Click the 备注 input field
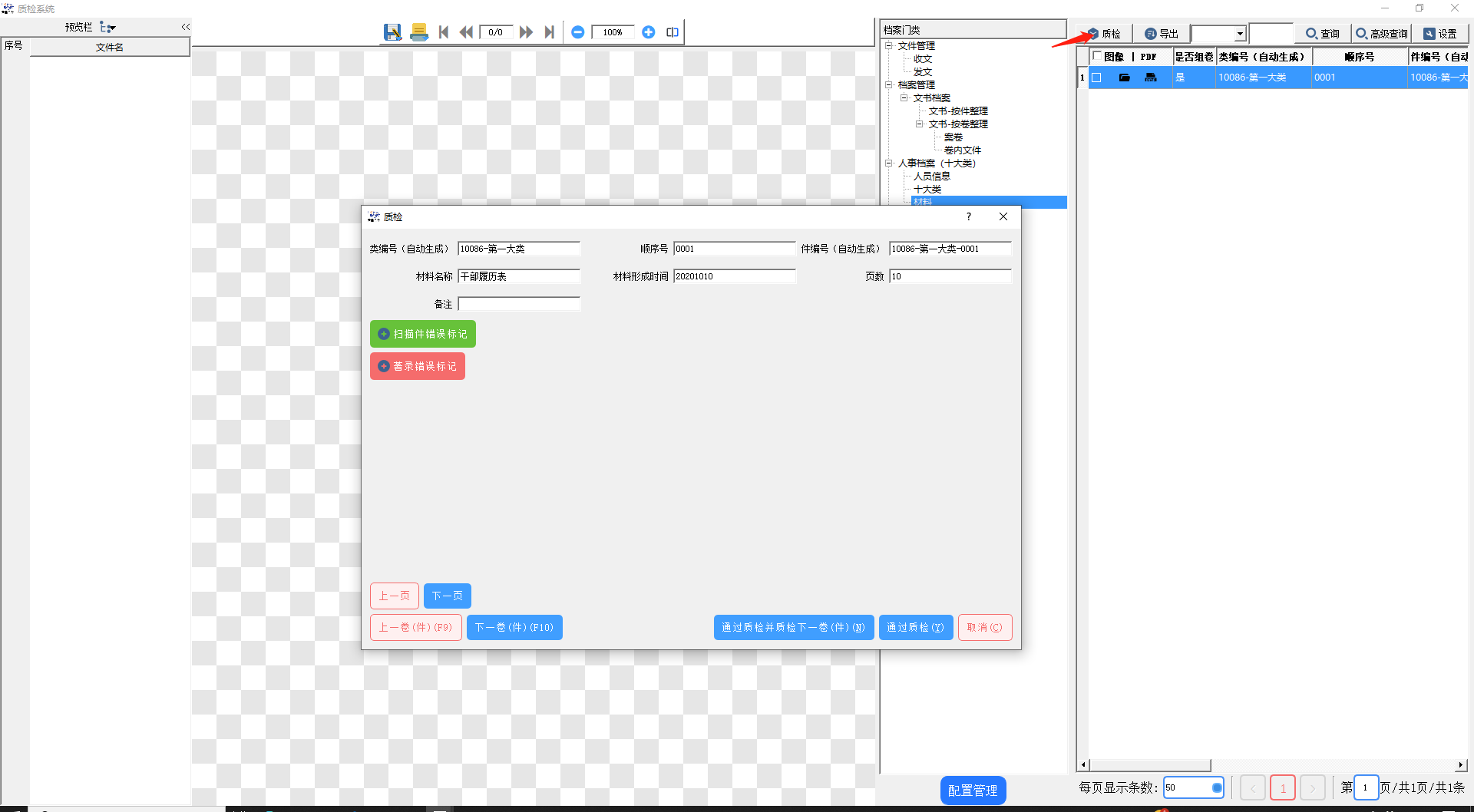Viewport: 1474px width, 812px height. click(519, 304)
